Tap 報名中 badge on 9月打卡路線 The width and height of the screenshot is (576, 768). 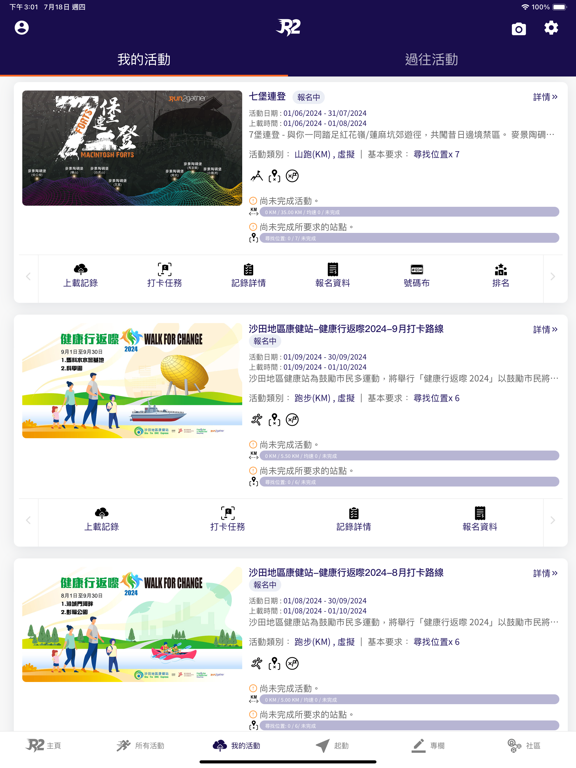tap(265, 341)
